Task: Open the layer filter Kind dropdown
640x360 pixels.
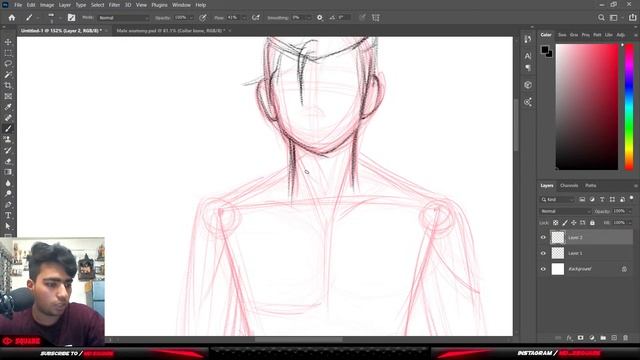Action: pos(558,200)
